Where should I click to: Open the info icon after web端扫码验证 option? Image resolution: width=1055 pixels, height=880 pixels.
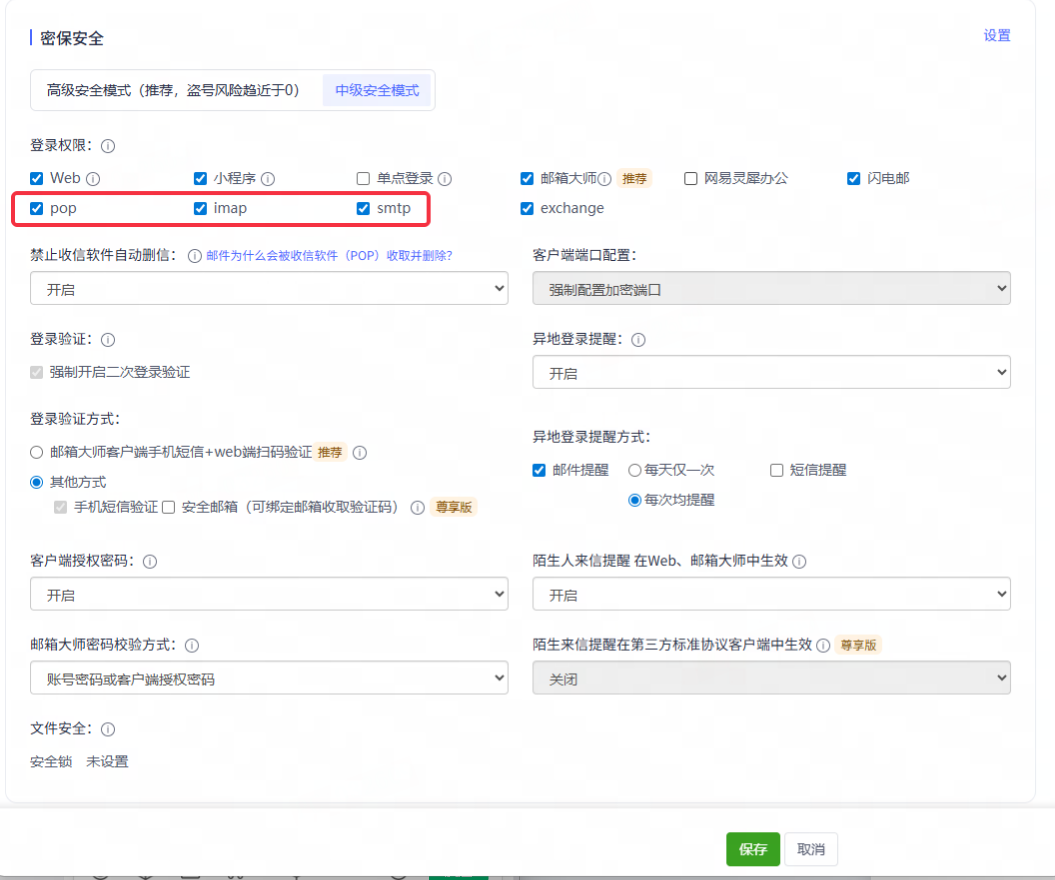coord(360,453)
